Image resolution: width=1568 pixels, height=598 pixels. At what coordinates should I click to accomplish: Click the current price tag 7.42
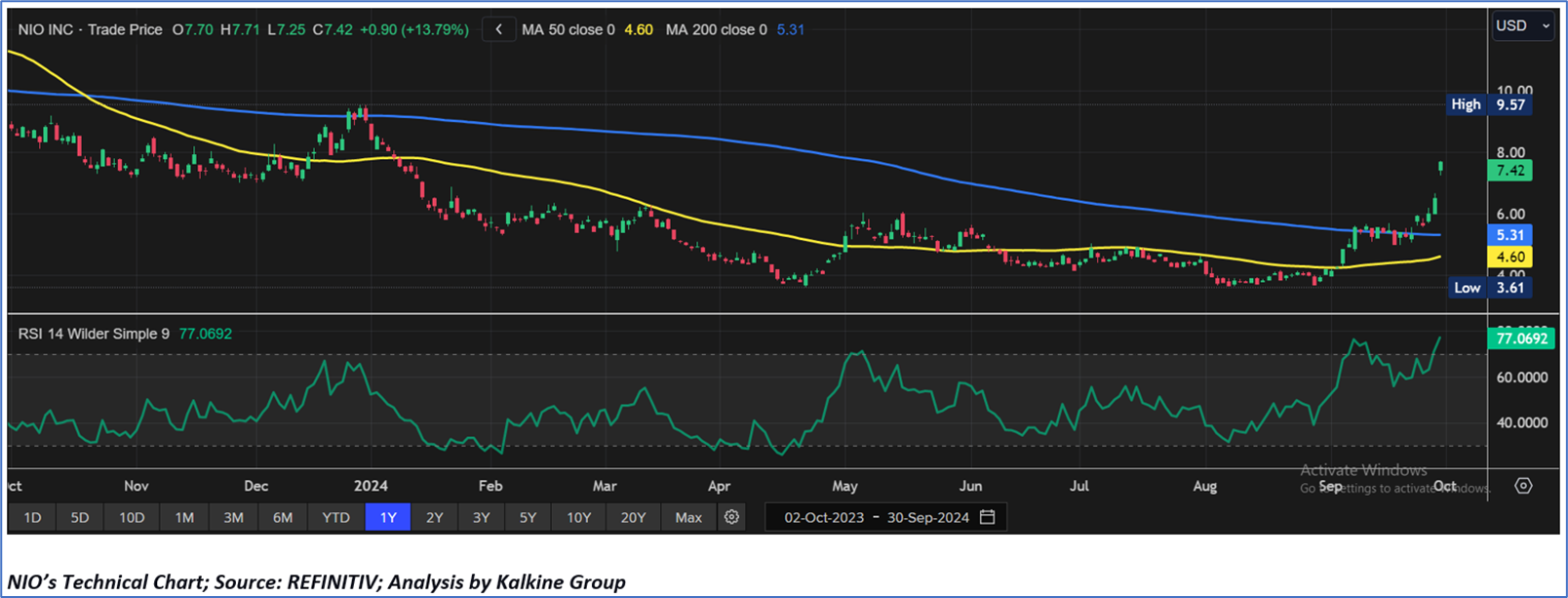click(1509, 171)
